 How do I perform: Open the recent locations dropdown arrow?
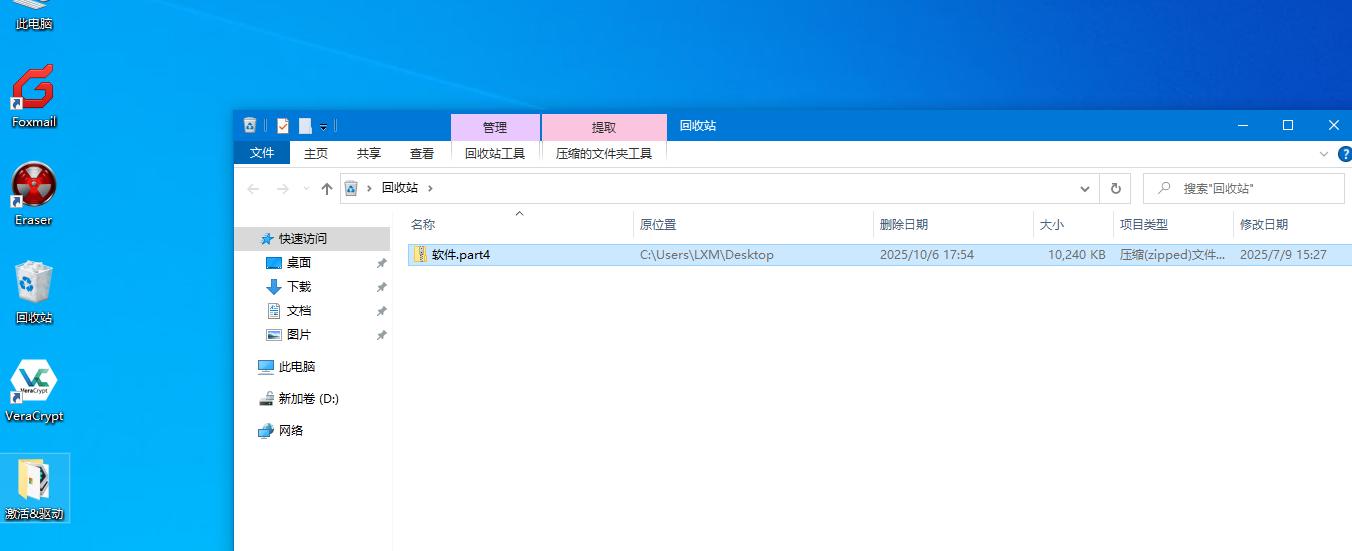point(306,188)
